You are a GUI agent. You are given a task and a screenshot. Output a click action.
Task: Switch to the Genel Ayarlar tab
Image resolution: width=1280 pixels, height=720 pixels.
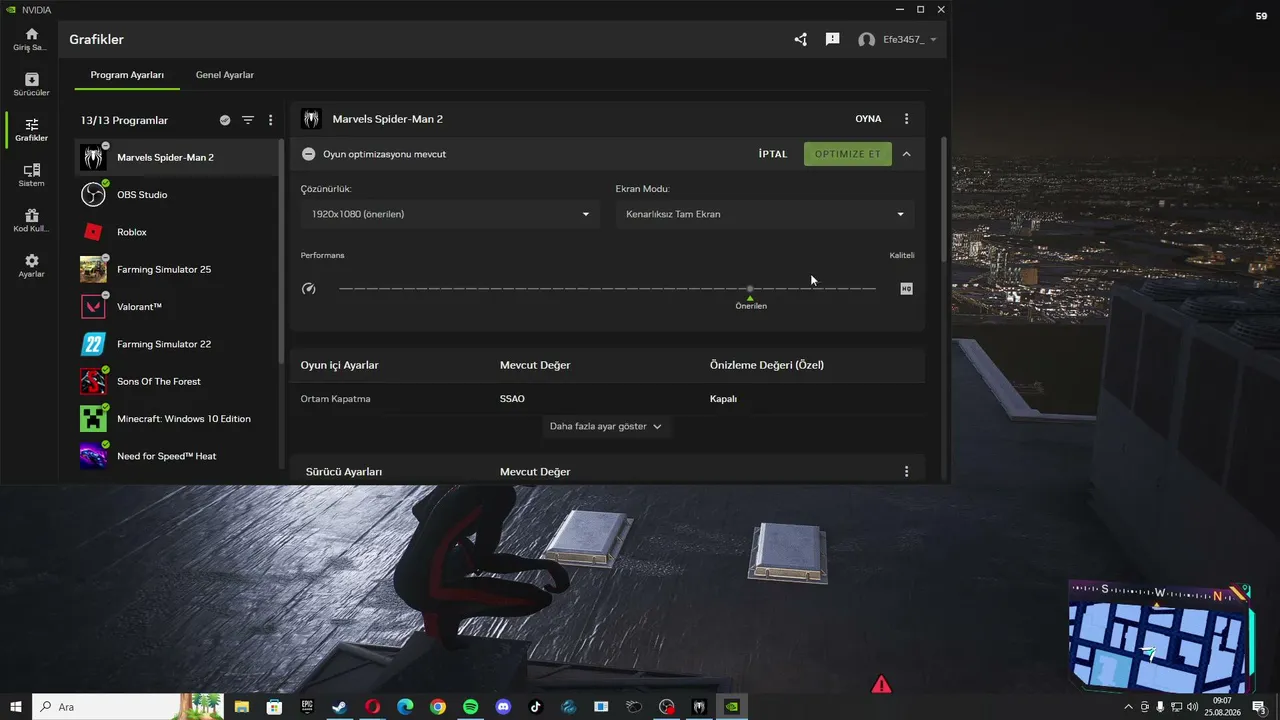pyautogui.click(x=225, y=75)
